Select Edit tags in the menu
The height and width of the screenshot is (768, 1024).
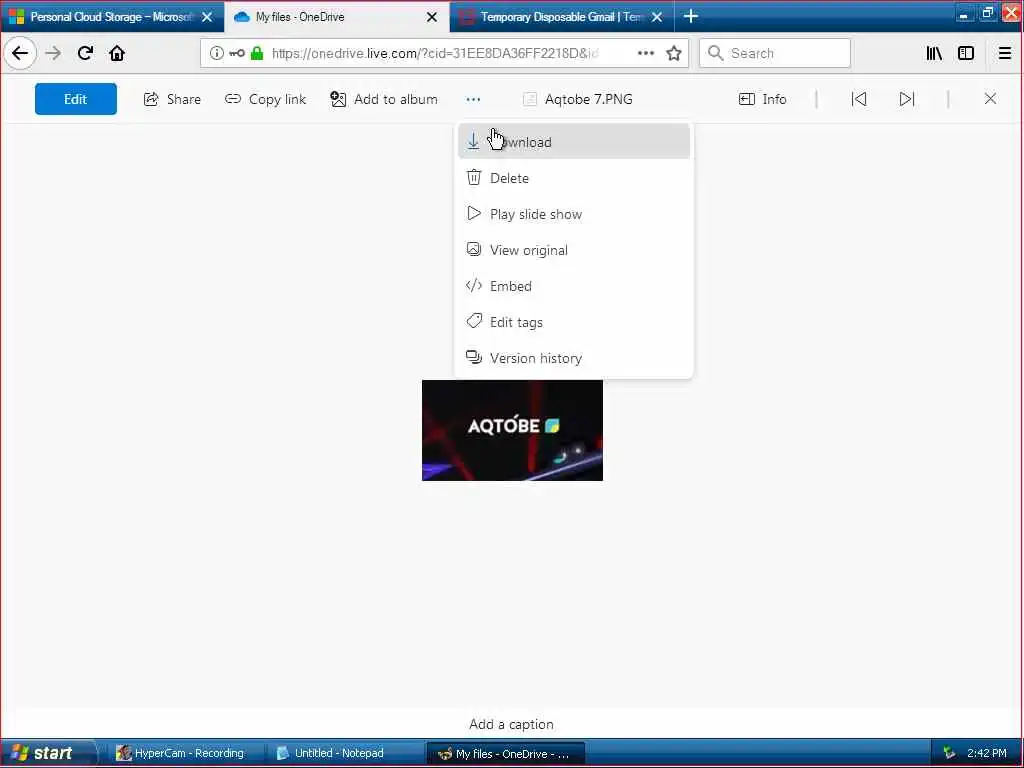(573, 322)
